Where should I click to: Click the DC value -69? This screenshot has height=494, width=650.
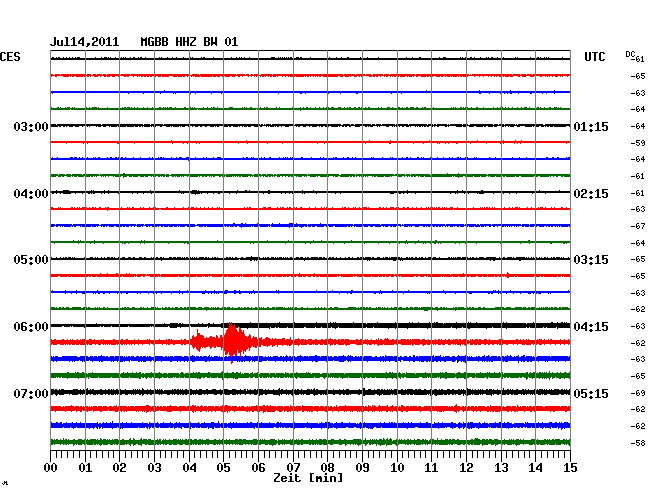pyautogui.click(x=638, y=393)
